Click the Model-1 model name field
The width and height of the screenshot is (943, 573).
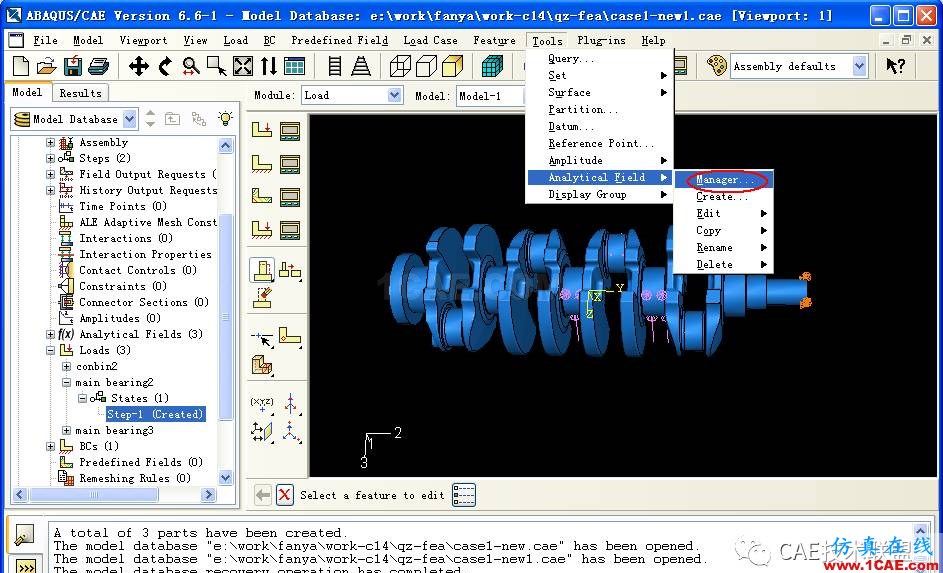pos(490,96)
